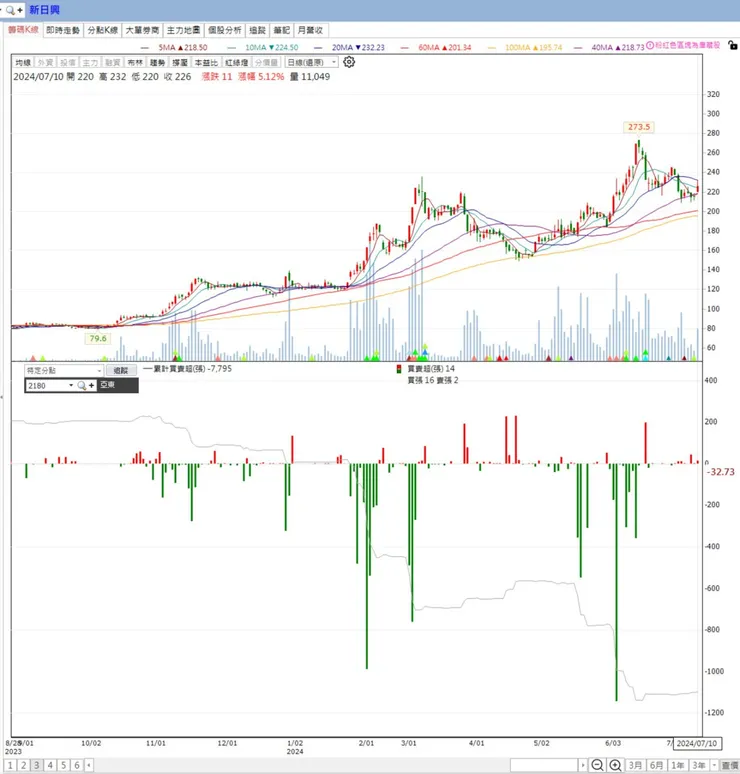Open the 個股分析 tab

(x=224, y=30)
